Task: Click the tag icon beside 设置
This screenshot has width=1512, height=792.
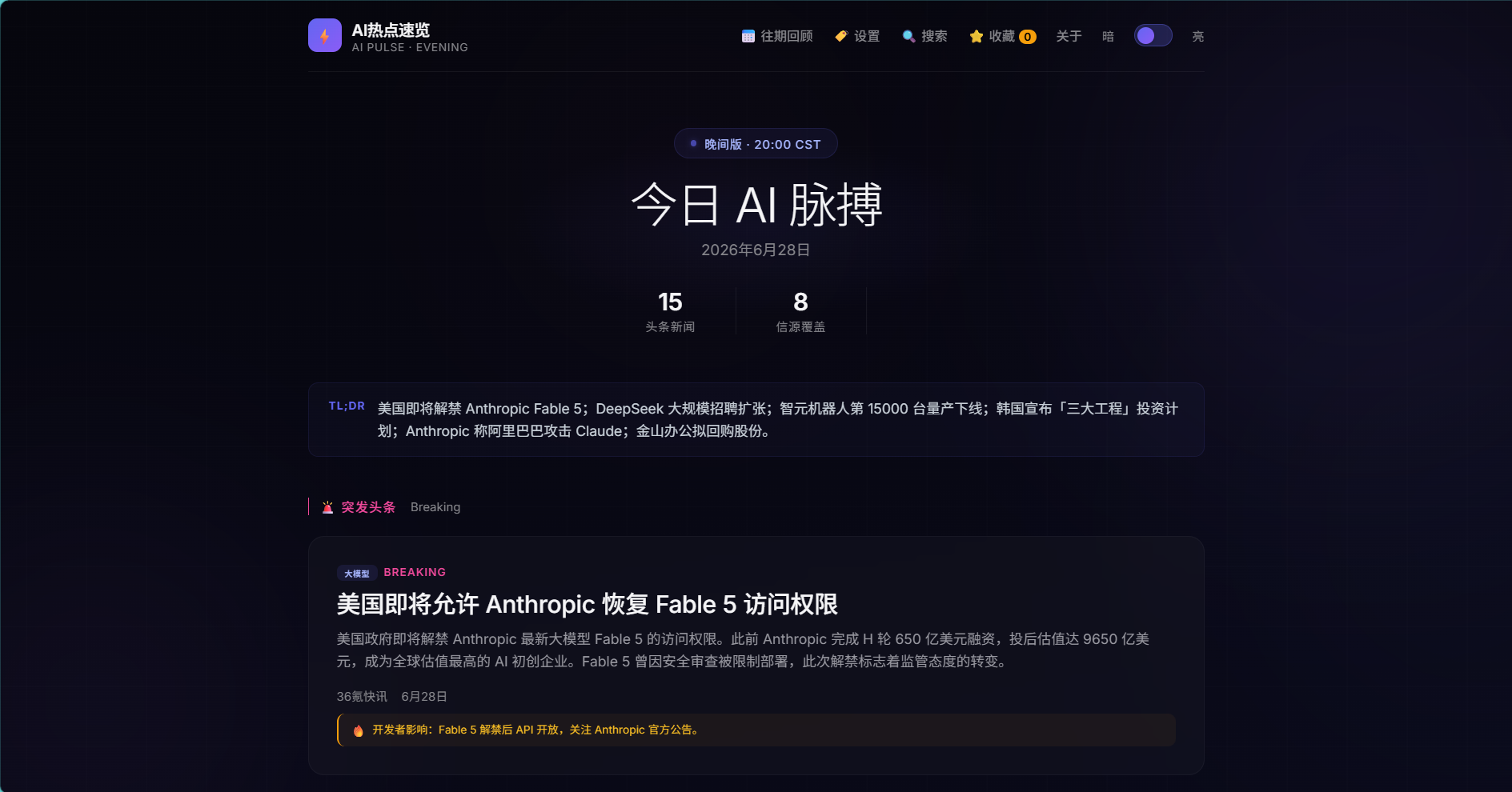Action: [x=841, y=36]
